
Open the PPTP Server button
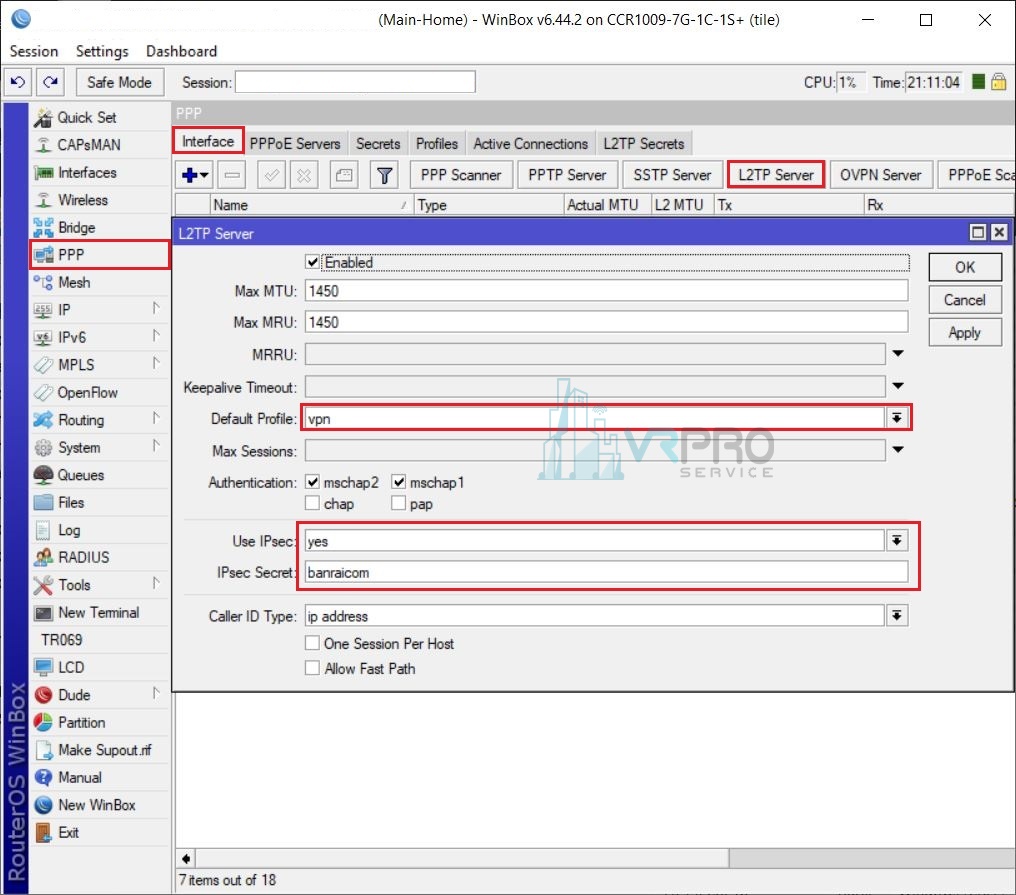[567, 175]
